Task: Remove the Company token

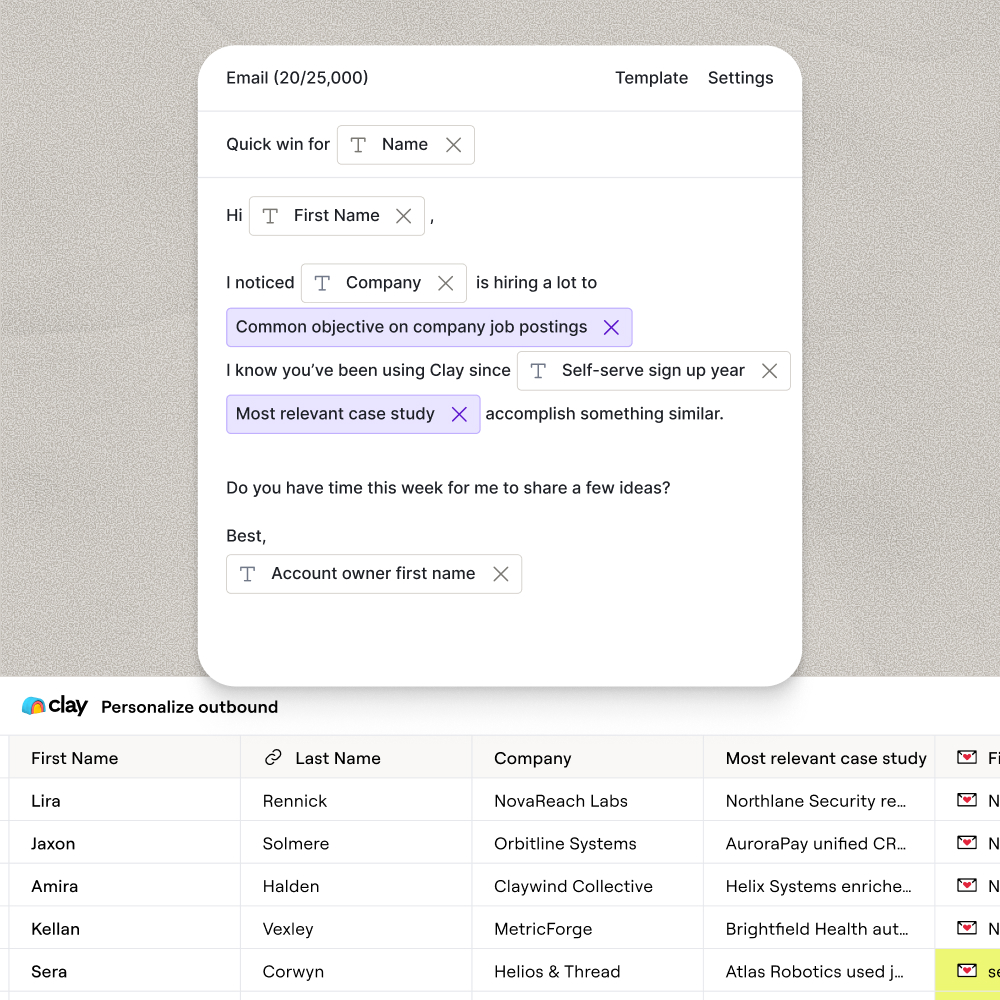Action: [x=446, y=283]
